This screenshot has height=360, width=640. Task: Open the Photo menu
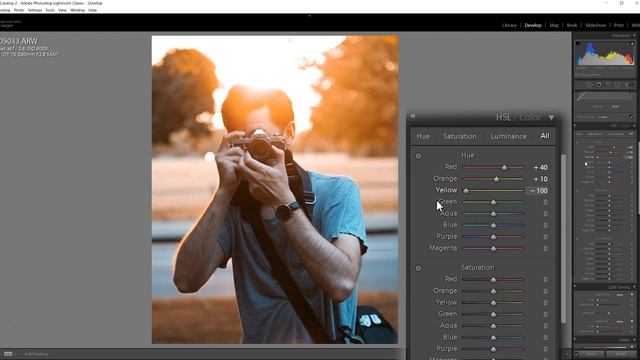click(x=19, y=10)
